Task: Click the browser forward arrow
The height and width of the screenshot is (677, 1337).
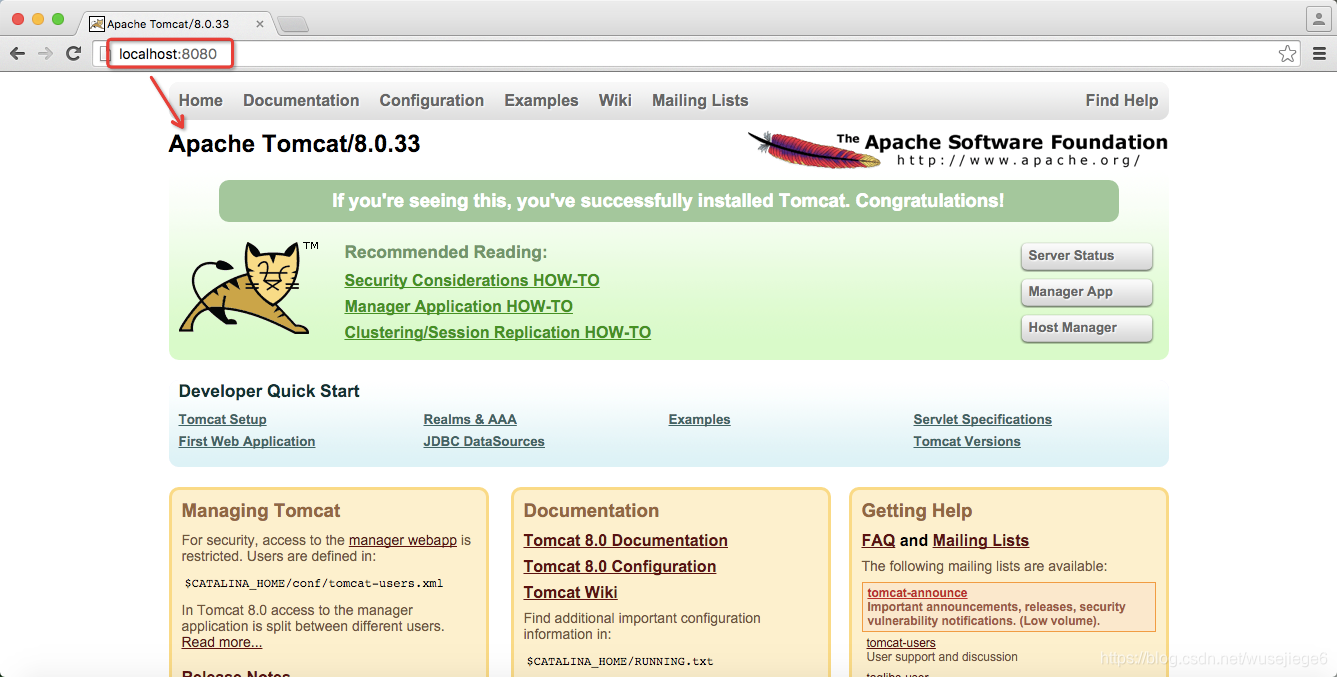Action: (45, 54)
